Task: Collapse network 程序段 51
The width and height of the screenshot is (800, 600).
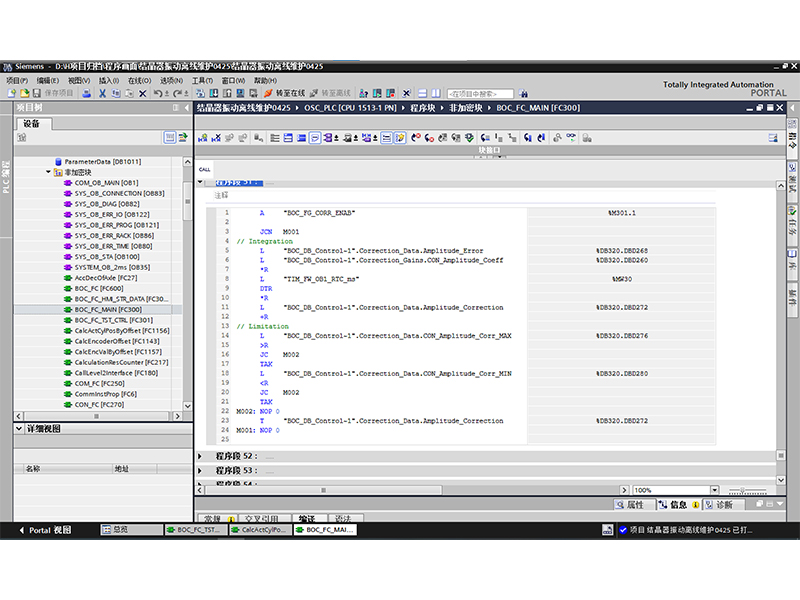Action: tap(200, 182)
